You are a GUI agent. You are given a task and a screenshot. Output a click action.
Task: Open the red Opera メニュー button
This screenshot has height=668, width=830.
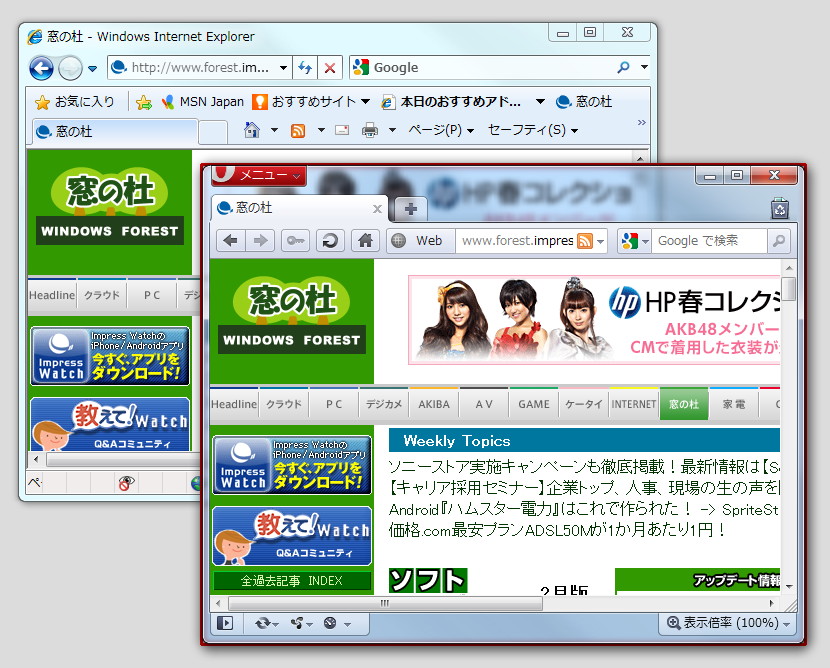tap(258, 174)
